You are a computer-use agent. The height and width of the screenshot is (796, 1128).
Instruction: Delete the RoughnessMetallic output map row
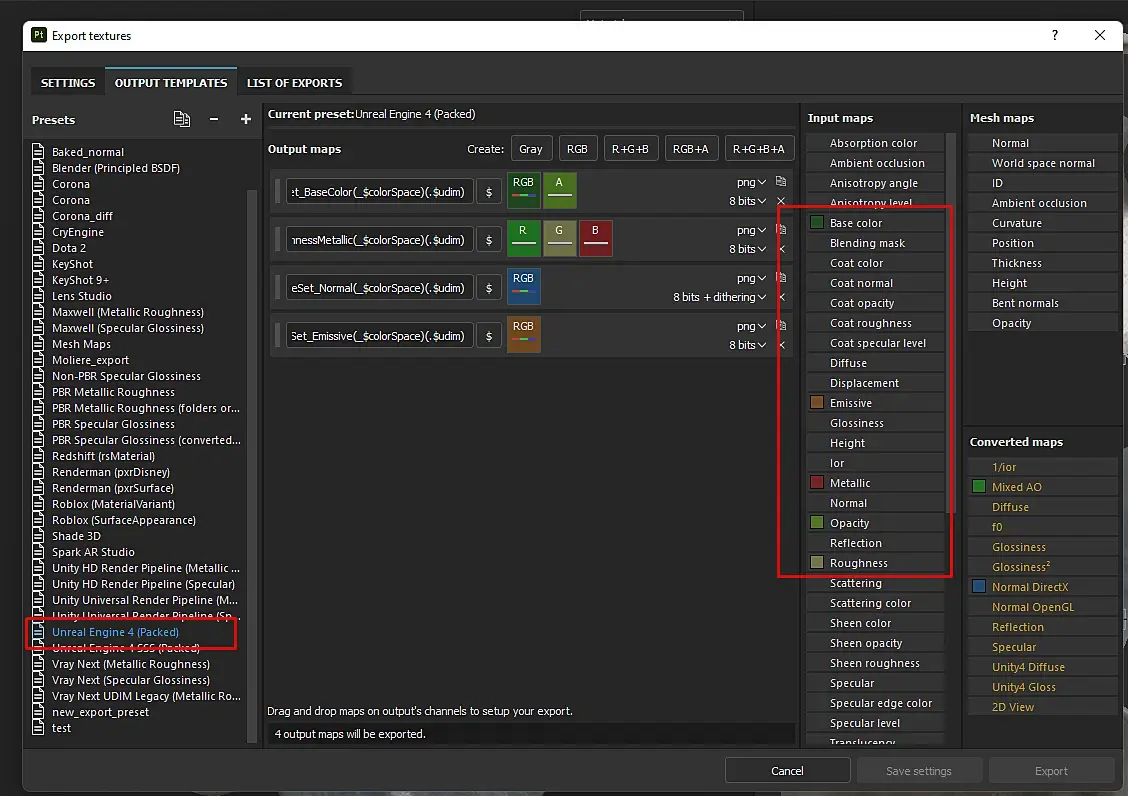pos(781,249)
